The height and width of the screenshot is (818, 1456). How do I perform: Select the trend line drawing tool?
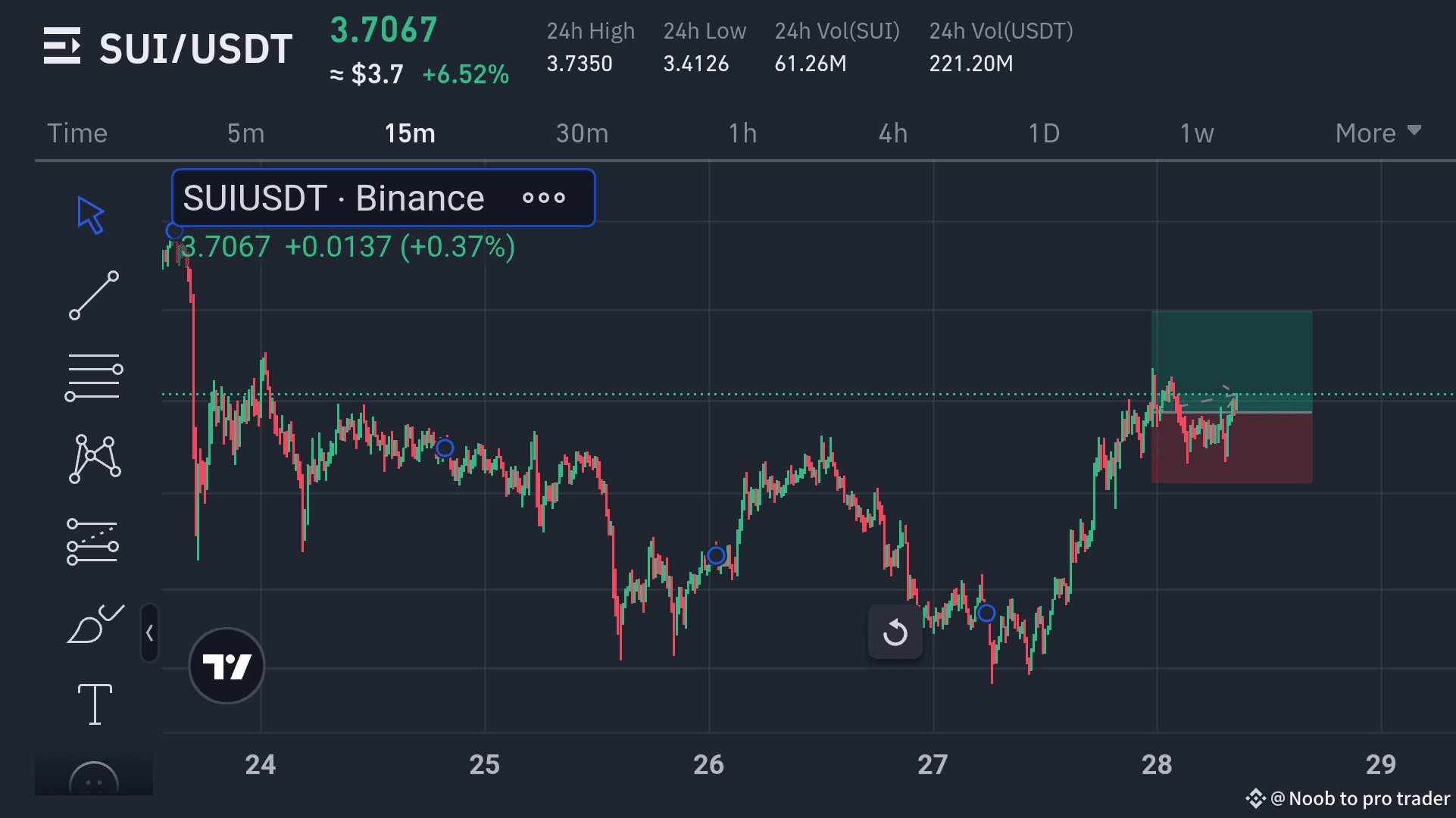point(94,295)
